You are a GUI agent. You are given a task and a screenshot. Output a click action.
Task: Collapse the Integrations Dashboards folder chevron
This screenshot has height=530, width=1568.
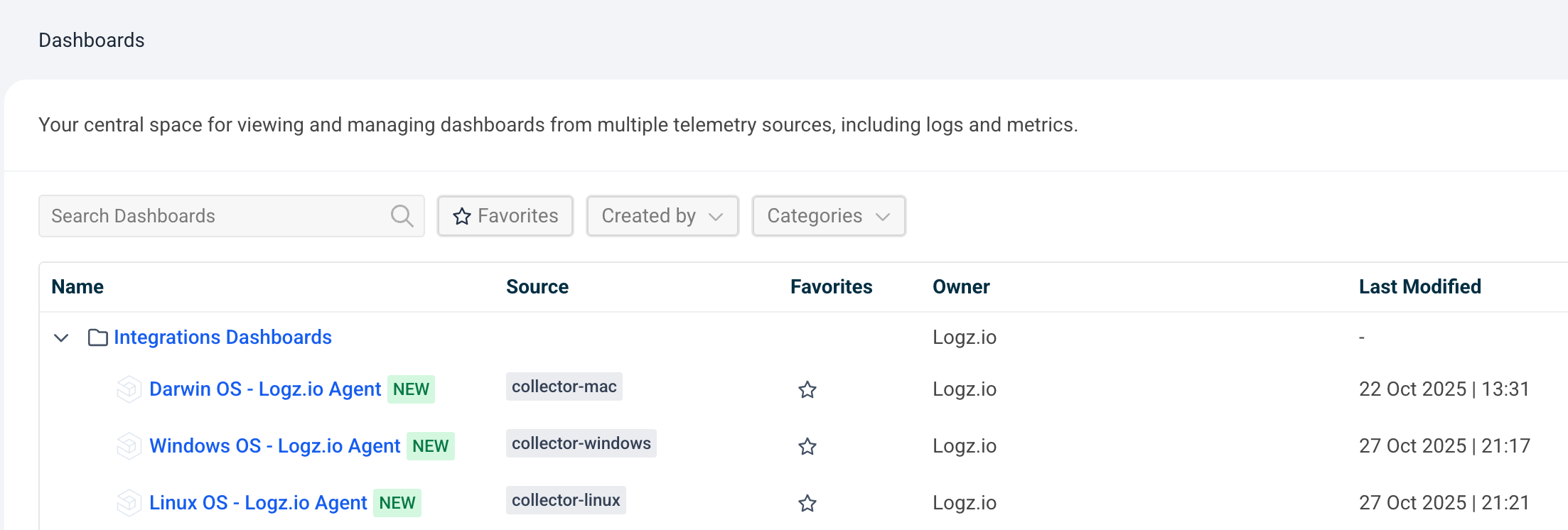62,337
